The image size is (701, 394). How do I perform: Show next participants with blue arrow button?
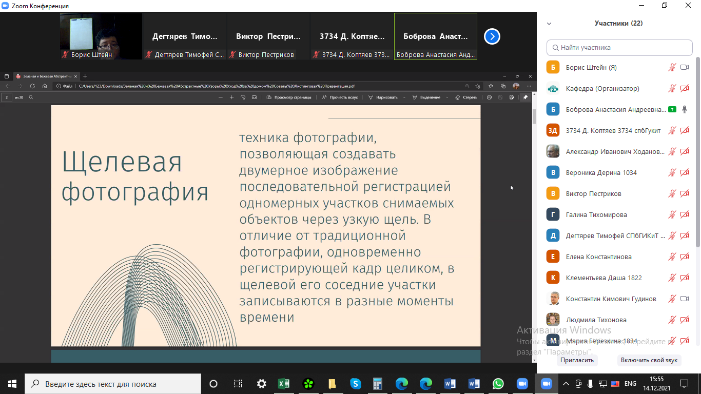point(492,36)
